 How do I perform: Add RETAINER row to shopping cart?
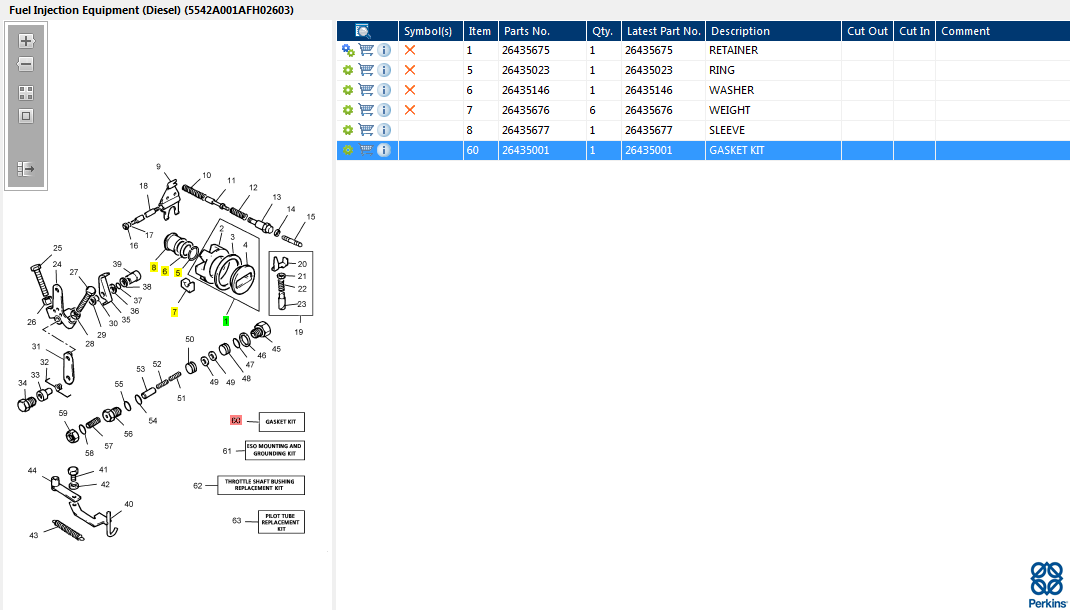366,50
